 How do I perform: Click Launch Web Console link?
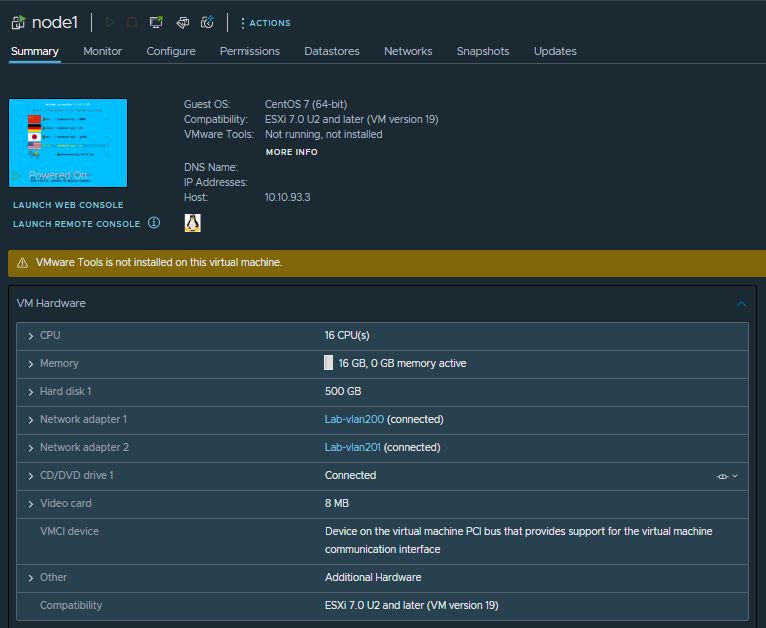[68, 205]
